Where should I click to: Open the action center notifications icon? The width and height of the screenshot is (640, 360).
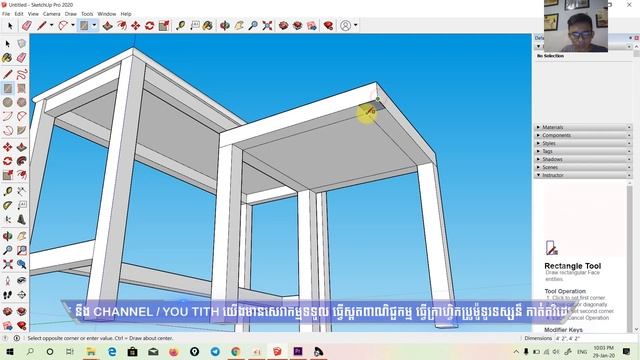[x=627, y=351]
